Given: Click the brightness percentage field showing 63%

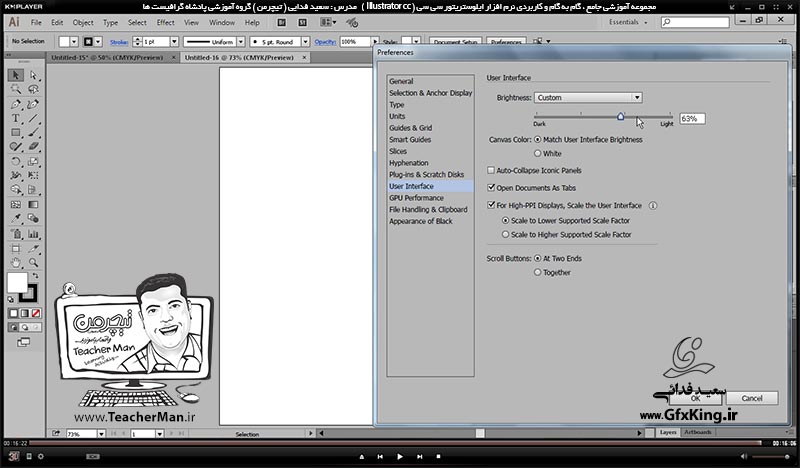Looking at the screenshot, I should point(692,119).
